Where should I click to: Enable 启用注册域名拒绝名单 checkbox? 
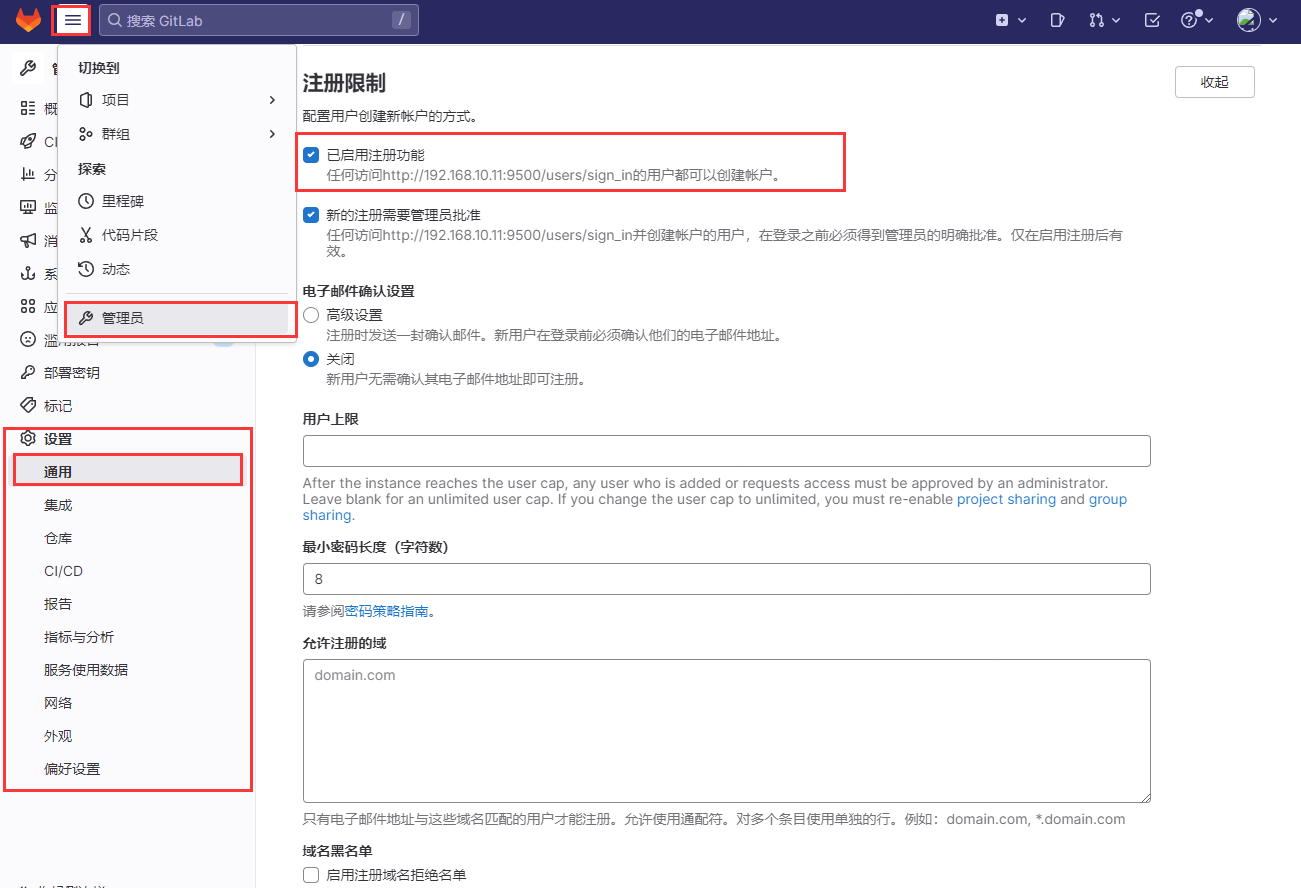(x=311, y=875)
